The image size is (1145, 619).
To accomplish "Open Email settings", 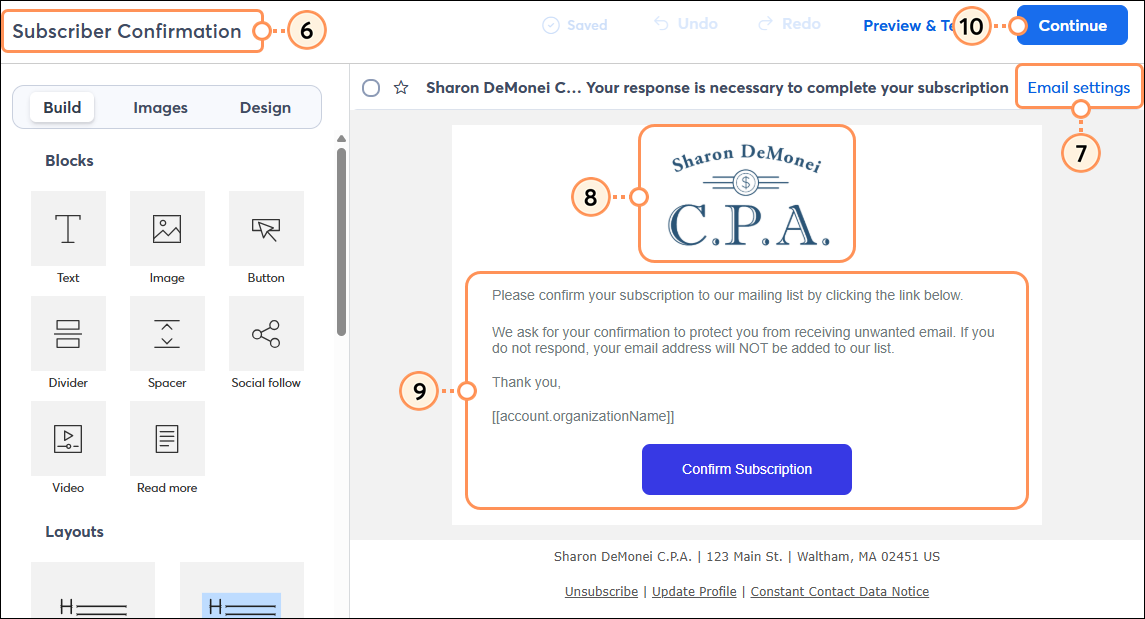I will 1079,87.
